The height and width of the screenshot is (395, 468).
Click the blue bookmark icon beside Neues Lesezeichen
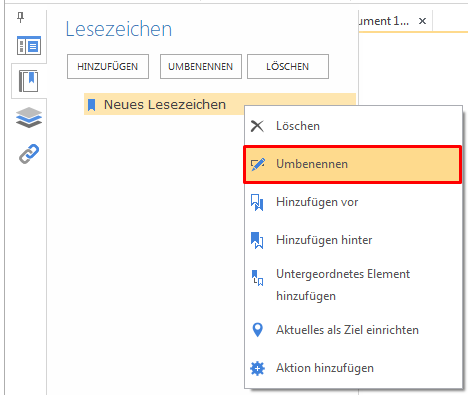(91, 105)
